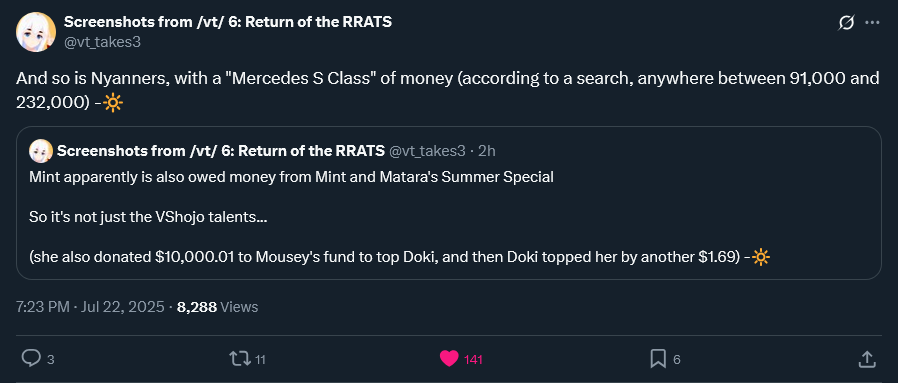Toggle the bookmark icon
Screen dimensions: 898x383
coord(658,359)
